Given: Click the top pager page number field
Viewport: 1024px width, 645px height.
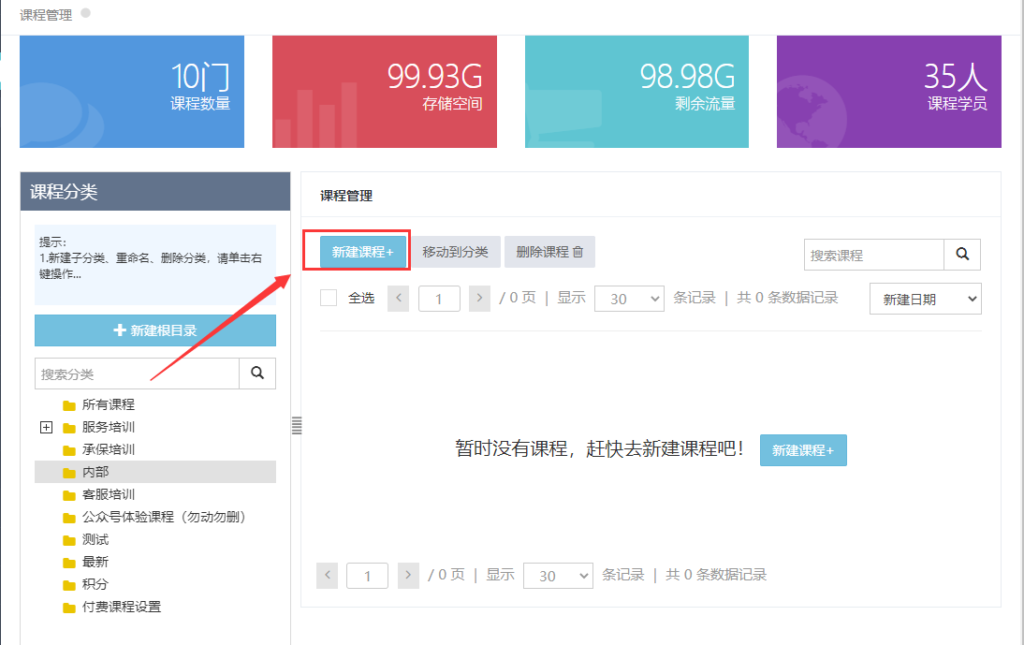Looking at the screenshot, I should click(439, 299).
